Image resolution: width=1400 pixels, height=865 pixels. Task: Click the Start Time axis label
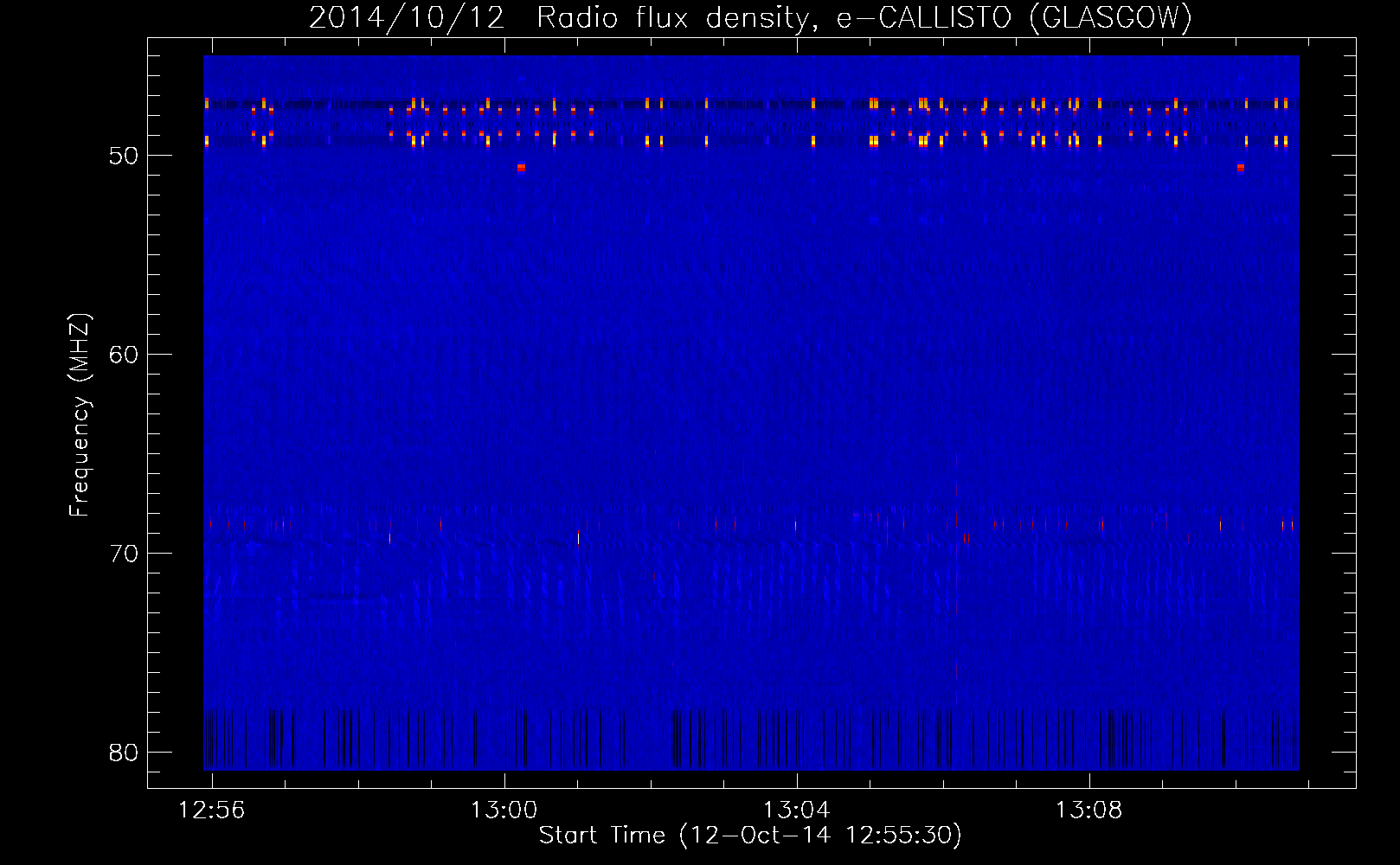(750, 835)
